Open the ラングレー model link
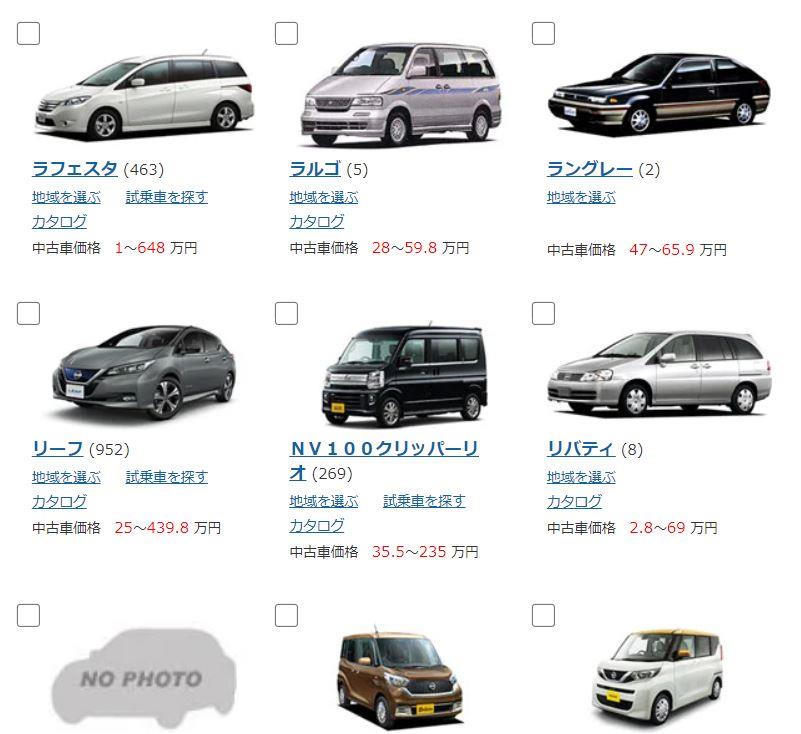801x734 pixels. pos(590,169)
